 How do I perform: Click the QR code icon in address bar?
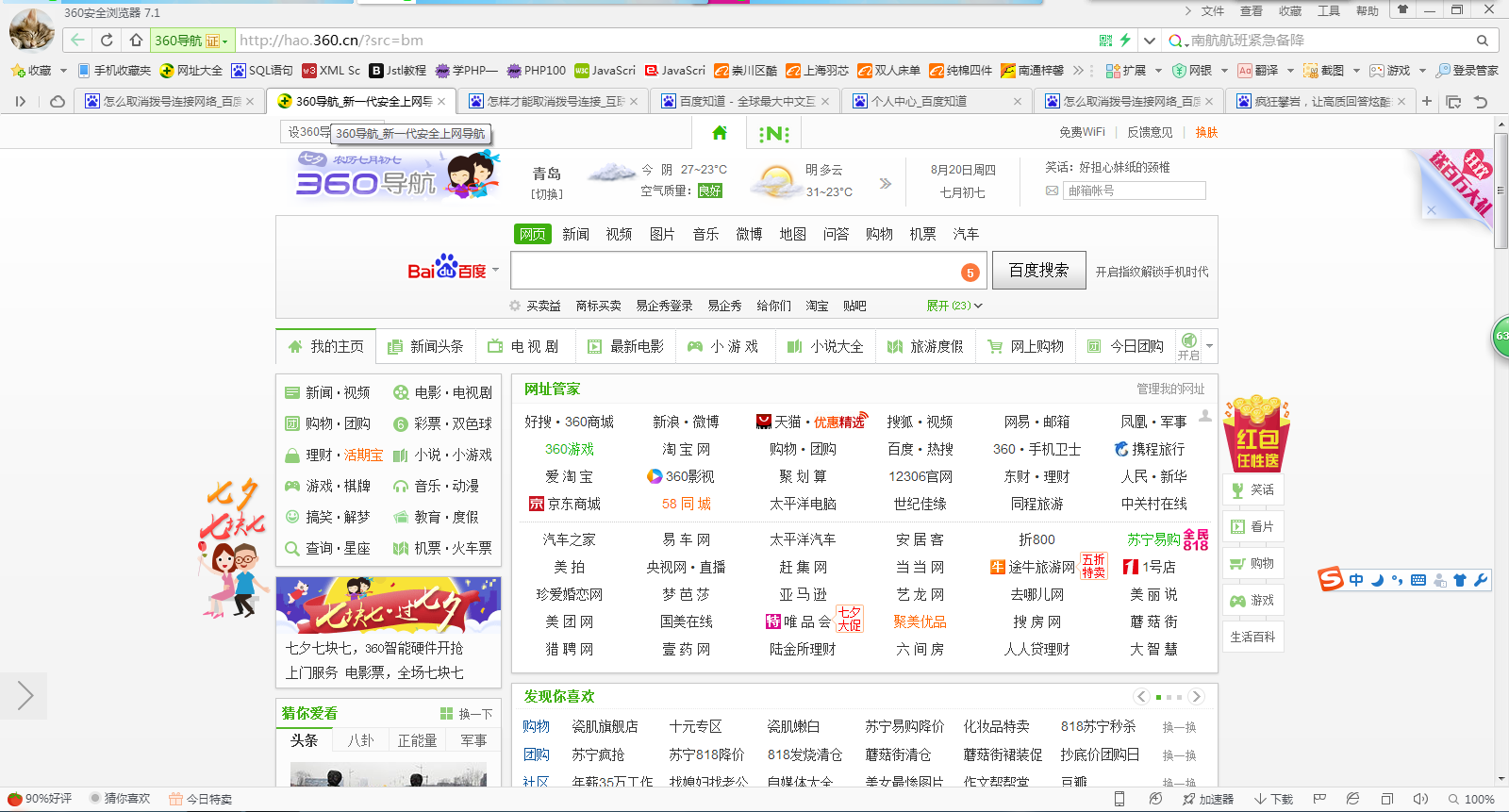1105,41
